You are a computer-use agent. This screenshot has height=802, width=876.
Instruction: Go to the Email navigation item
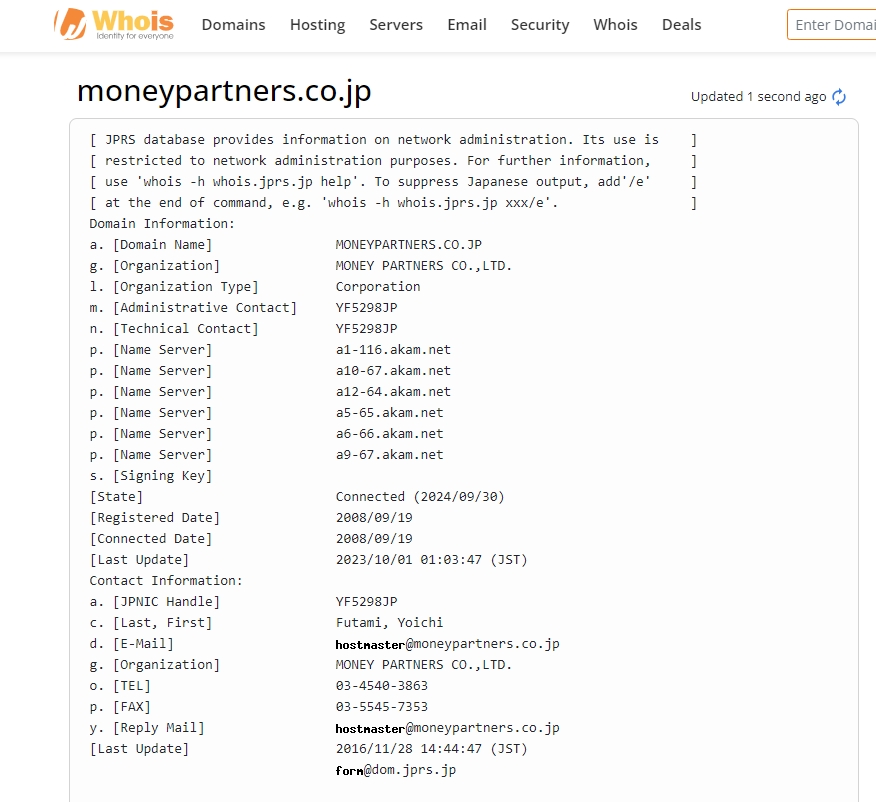pyautogui.click(x=466, y=25)
